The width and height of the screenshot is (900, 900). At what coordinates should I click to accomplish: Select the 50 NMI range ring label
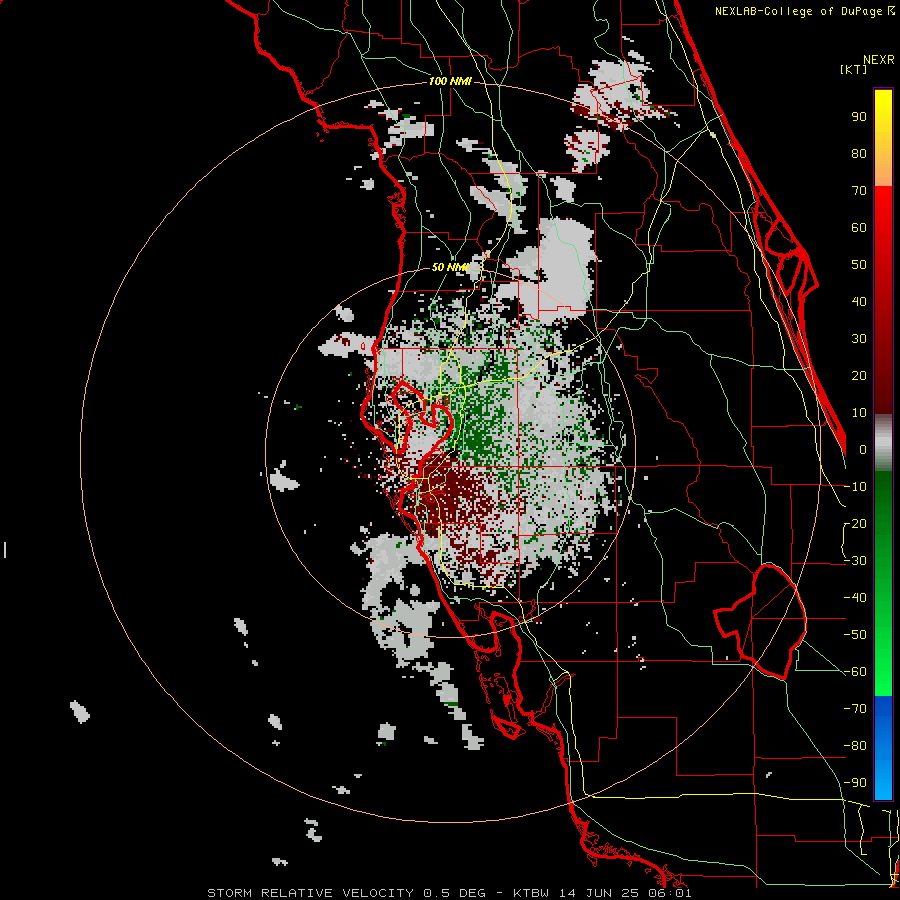(449, 267)
